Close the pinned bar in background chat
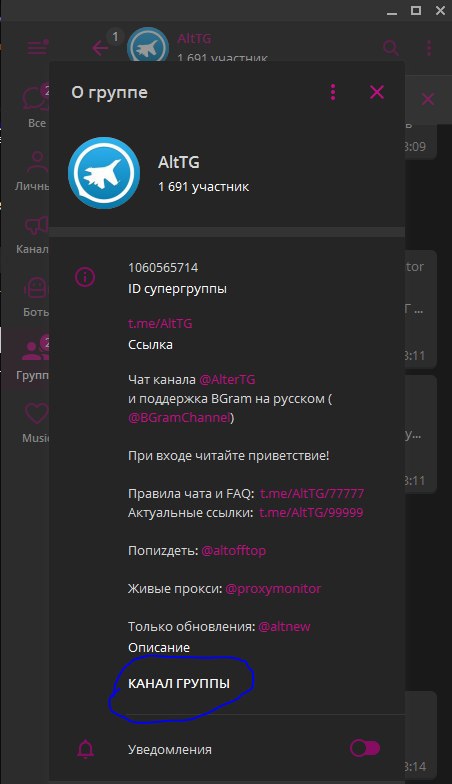Image resolution: width=452 pixels, height=784 pixels. click(x=428, y=99)
